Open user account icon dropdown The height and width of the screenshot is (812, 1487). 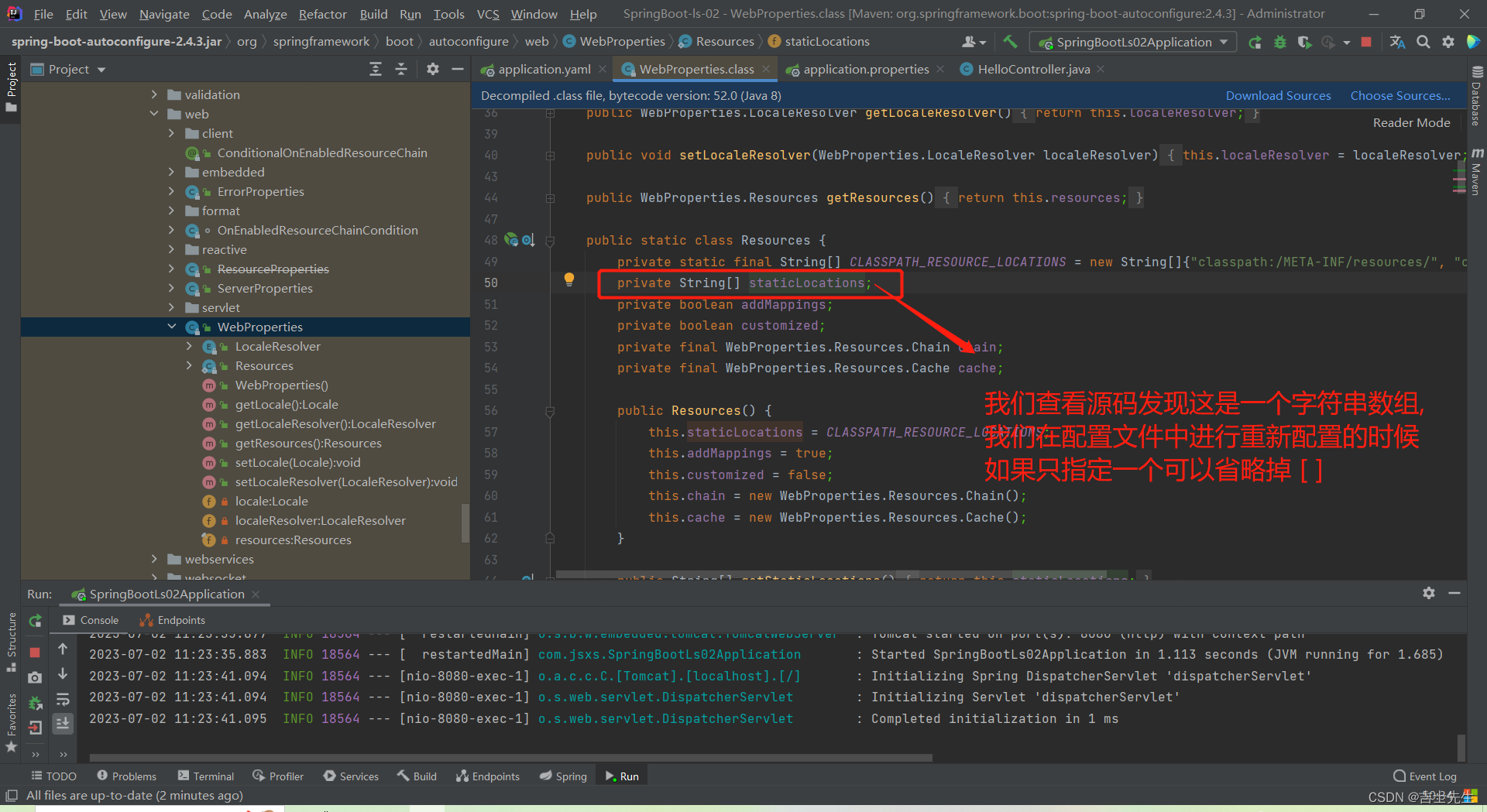click(974, 42)
